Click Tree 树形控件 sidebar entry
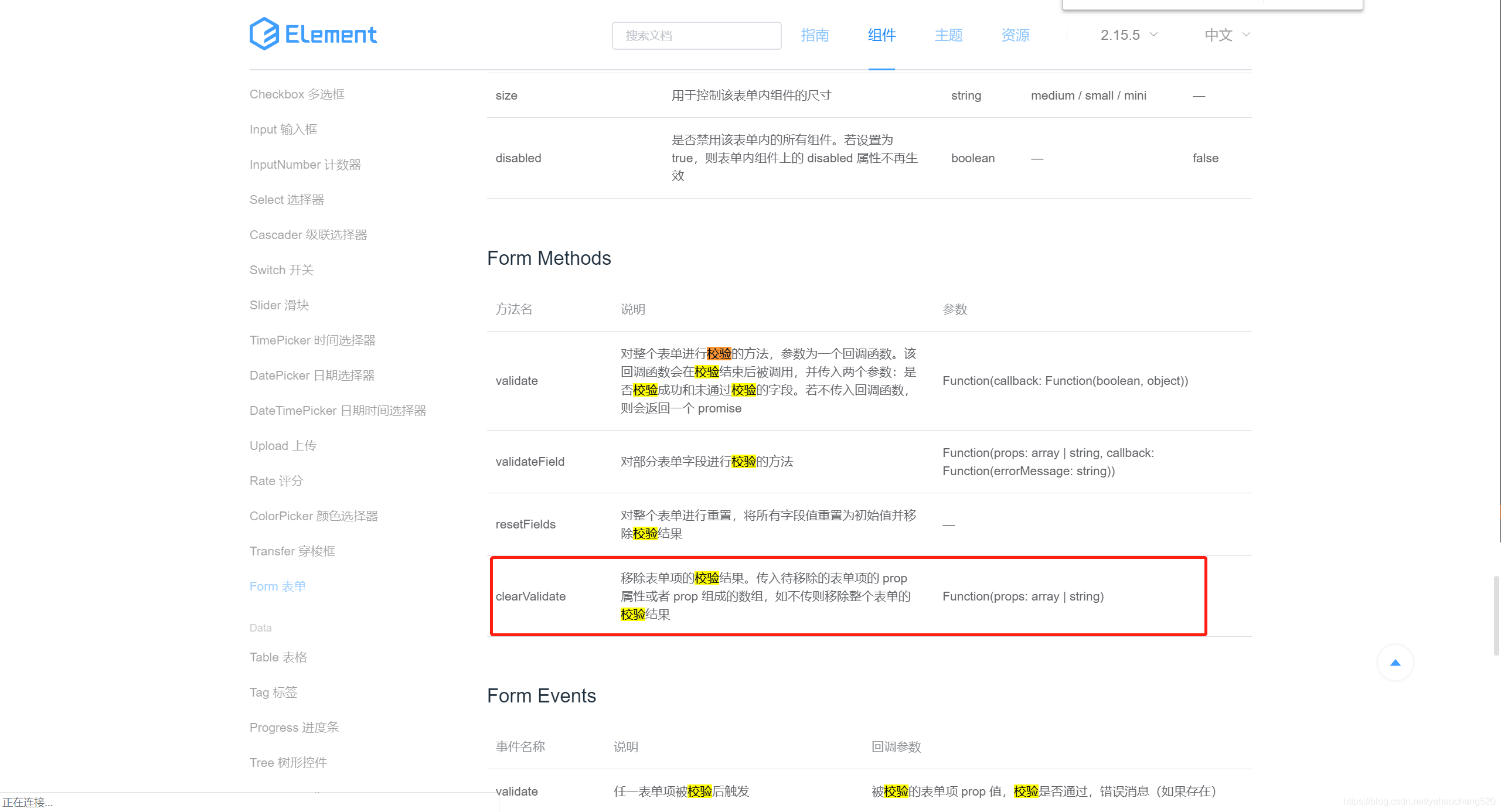Image resolution: width=1501 pixels, height=812 pixels. 288,762
